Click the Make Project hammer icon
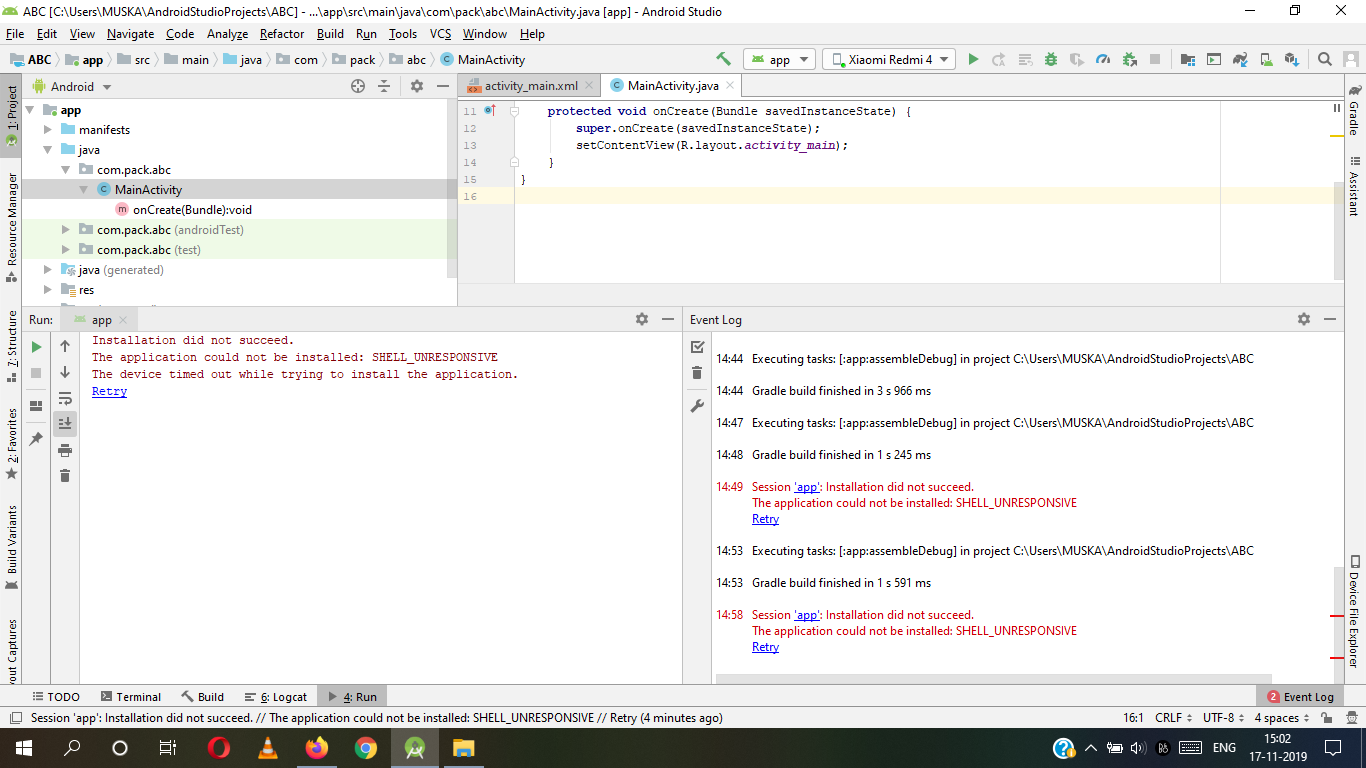 coord(723,60)
